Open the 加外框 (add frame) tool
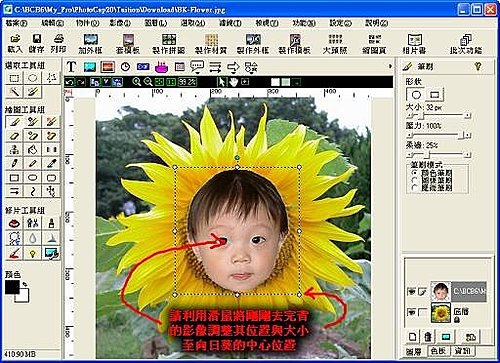 point(90,44)
